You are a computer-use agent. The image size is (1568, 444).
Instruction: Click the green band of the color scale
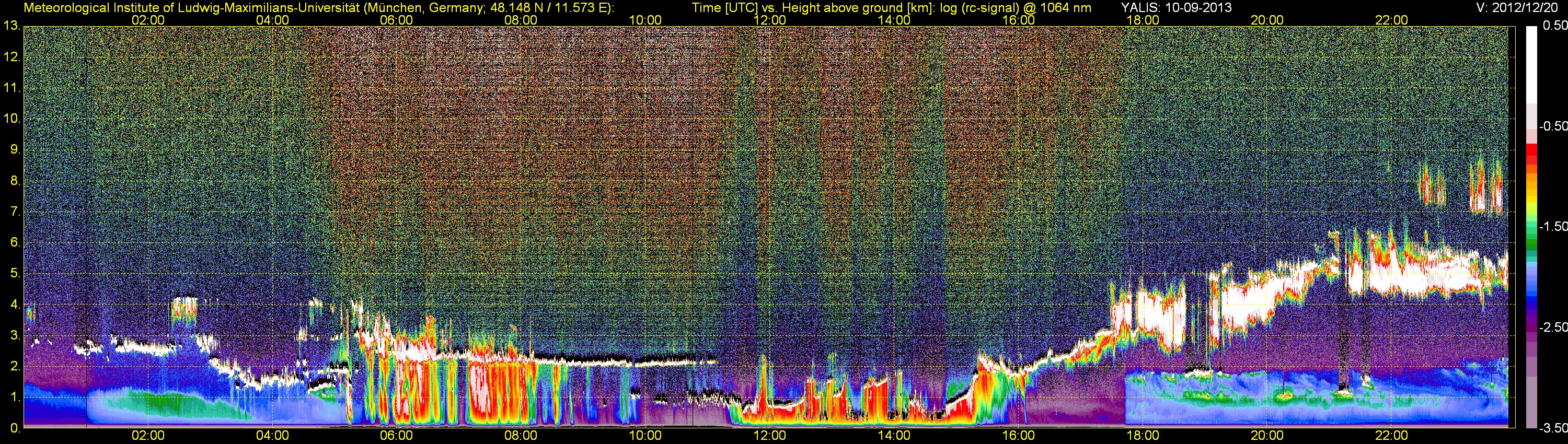pyautogui.click(x=1531, y=242)
